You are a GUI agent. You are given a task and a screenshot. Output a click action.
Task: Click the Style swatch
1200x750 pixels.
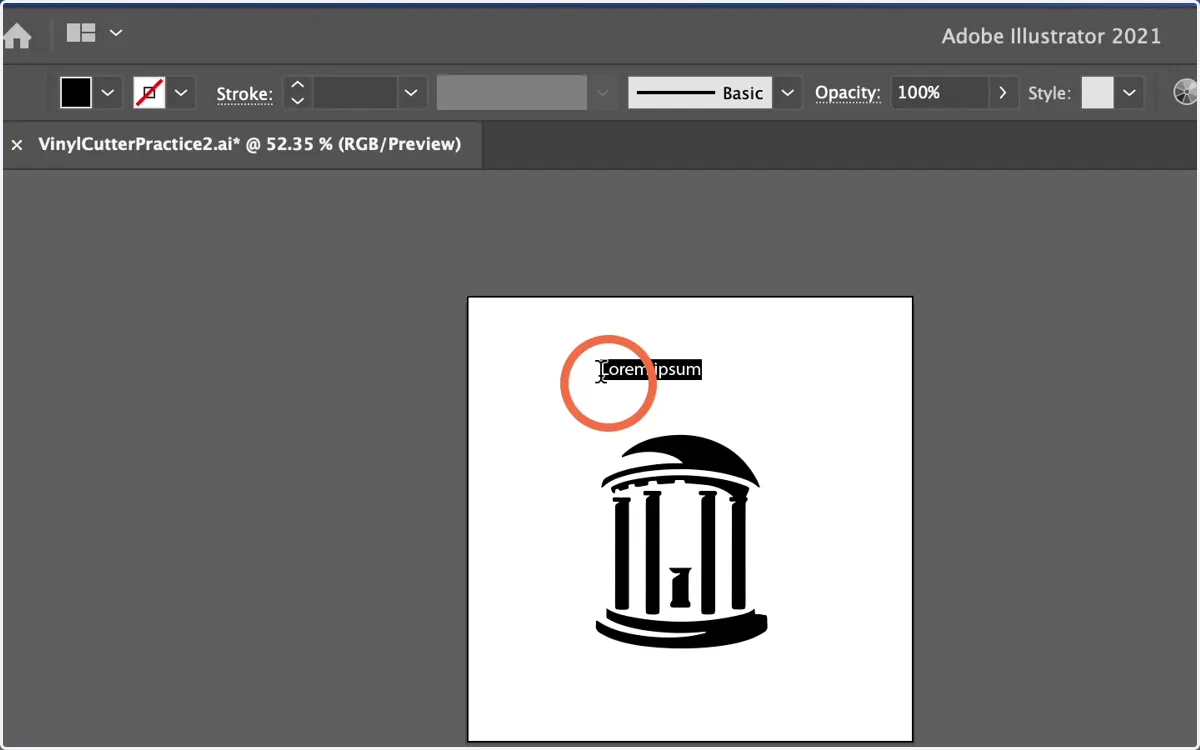[x=1097, y=93]
